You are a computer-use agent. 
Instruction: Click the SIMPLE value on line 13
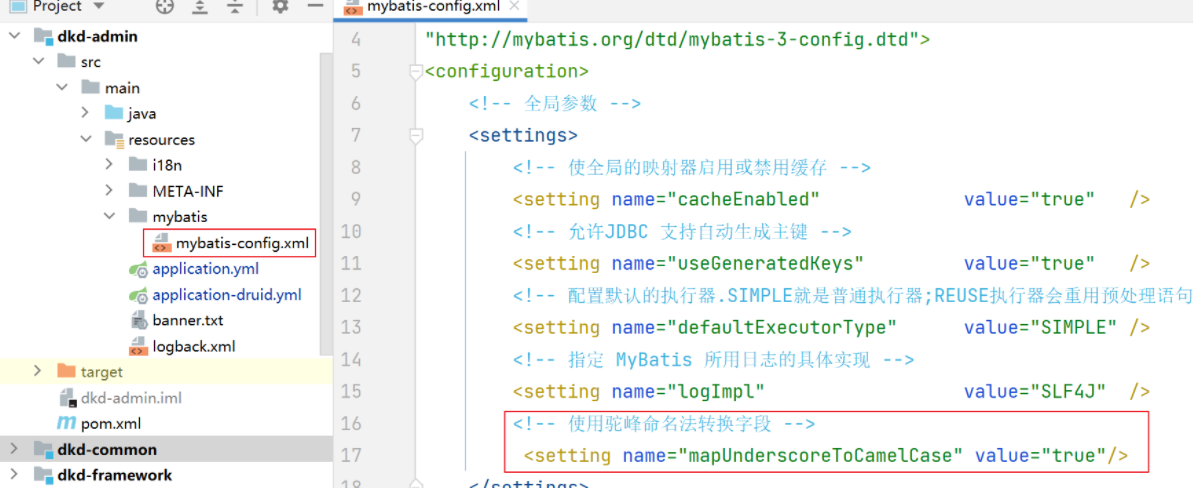(1074, 327)
